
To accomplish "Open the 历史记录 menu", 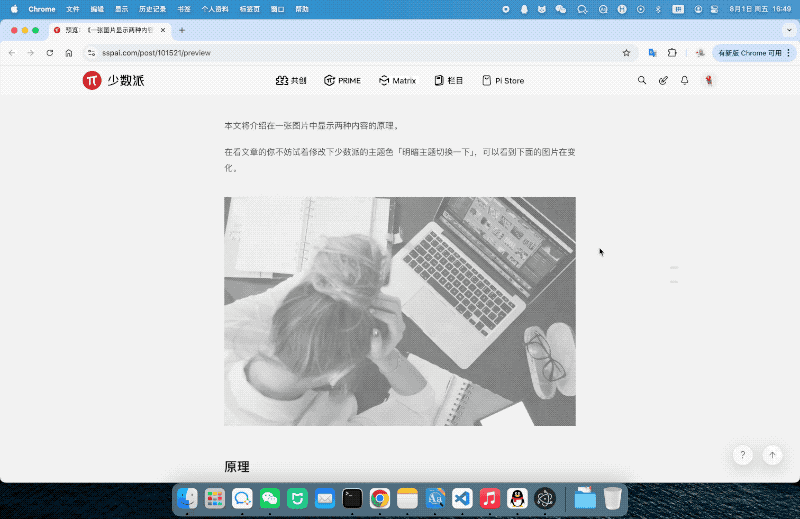I will coord(152,9).
